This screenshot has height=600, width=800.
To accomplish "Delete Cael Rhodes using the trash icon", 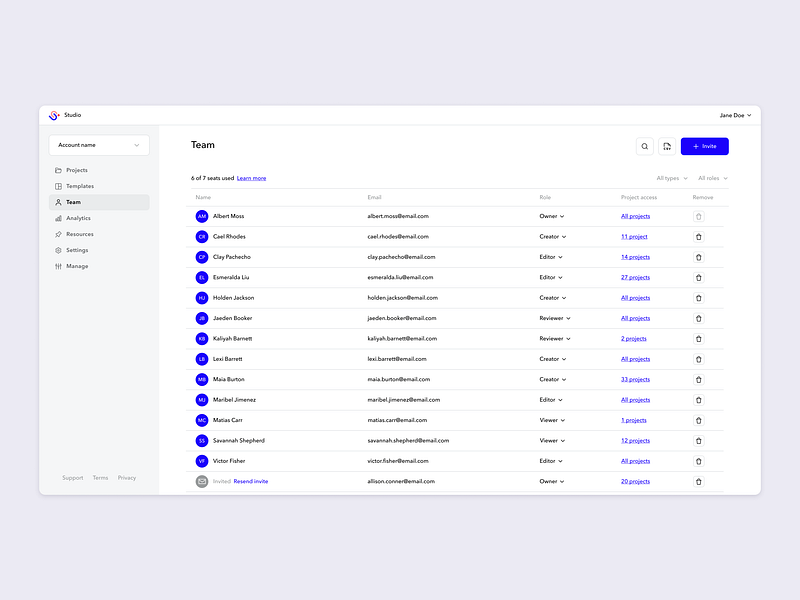I will click(x=698, y=237).
